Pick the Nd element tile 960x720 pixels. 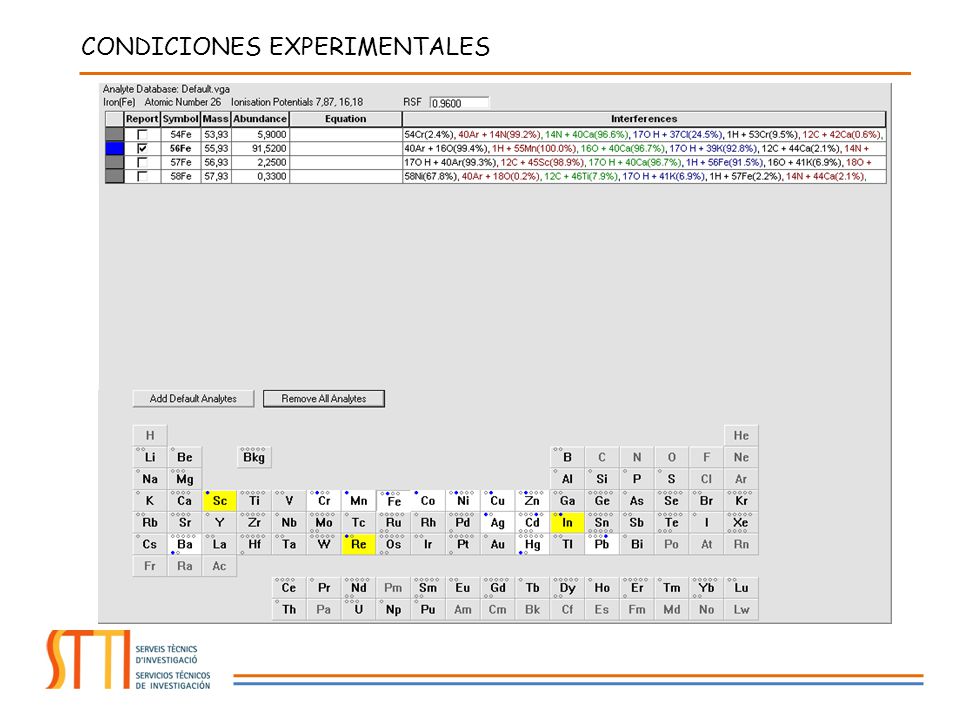point(359,588)
